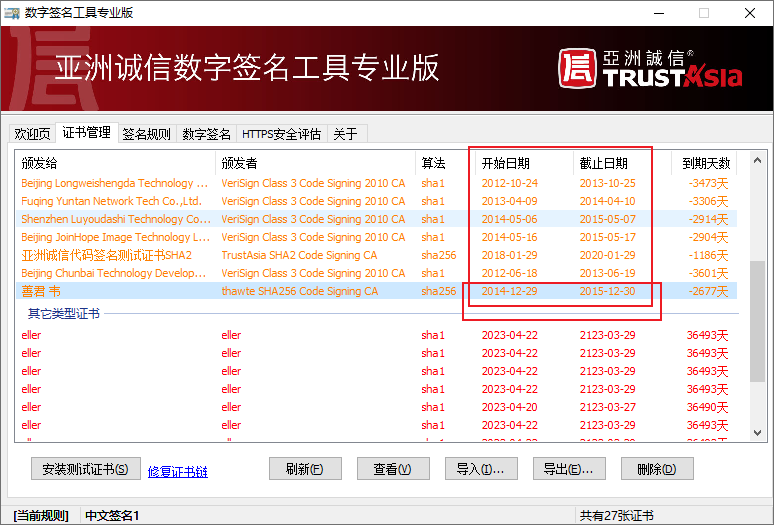
Task: Click the 导入(I)... button
Action: pyautogui.click(x=481, y=469)
